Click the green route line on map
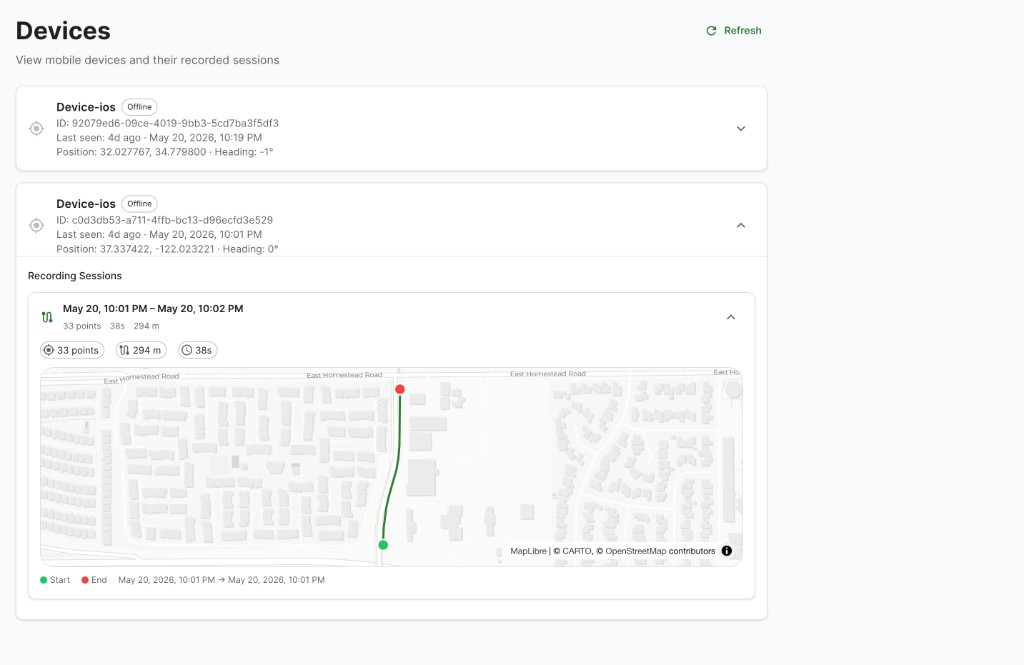1024x665 pixels. (x=396, y=464)
